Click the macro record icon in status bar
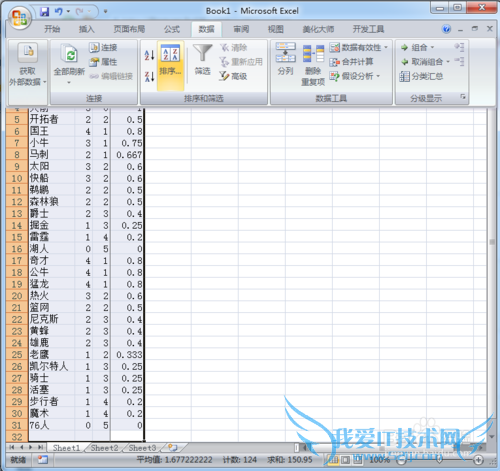The height and width of the screenshot is (471, 500). coord(43,460)
